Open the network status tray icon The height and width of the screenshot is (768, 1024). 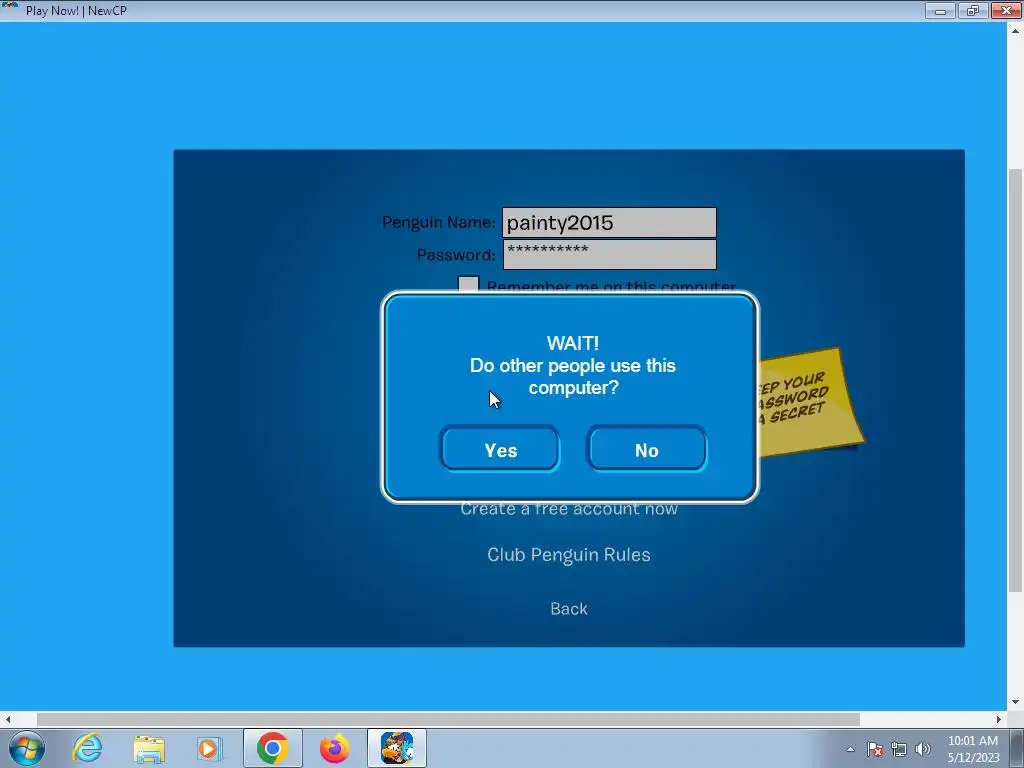coord(899,749)
